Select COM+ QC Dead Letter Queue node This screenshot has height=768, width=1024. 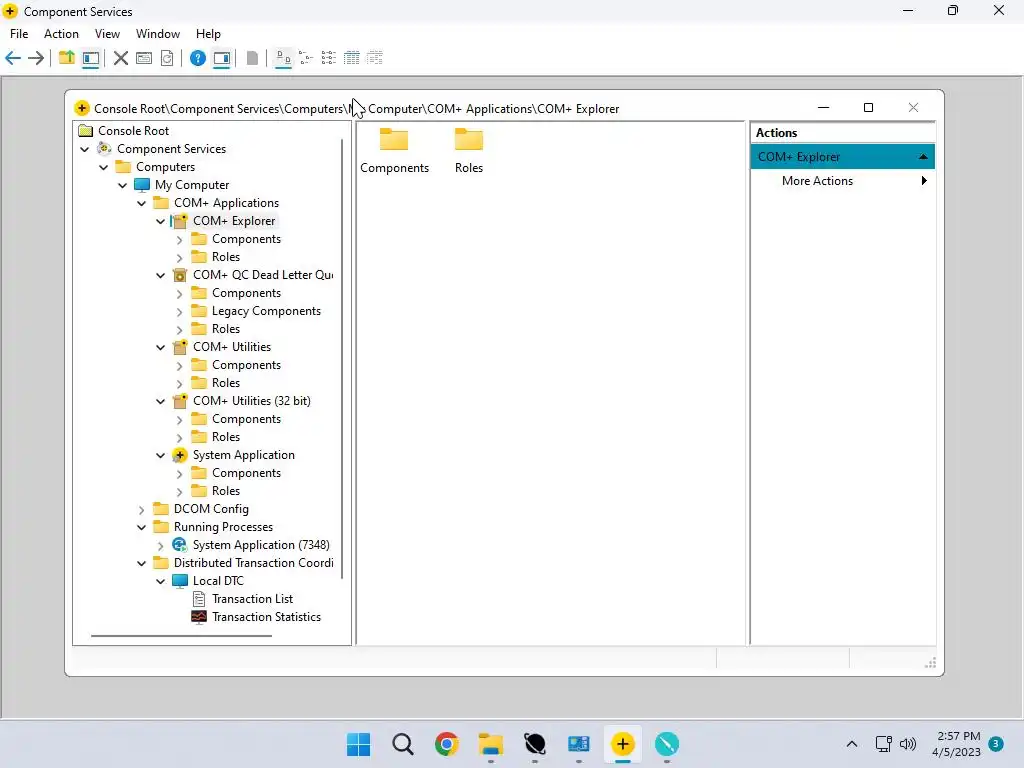pos(263,275)
